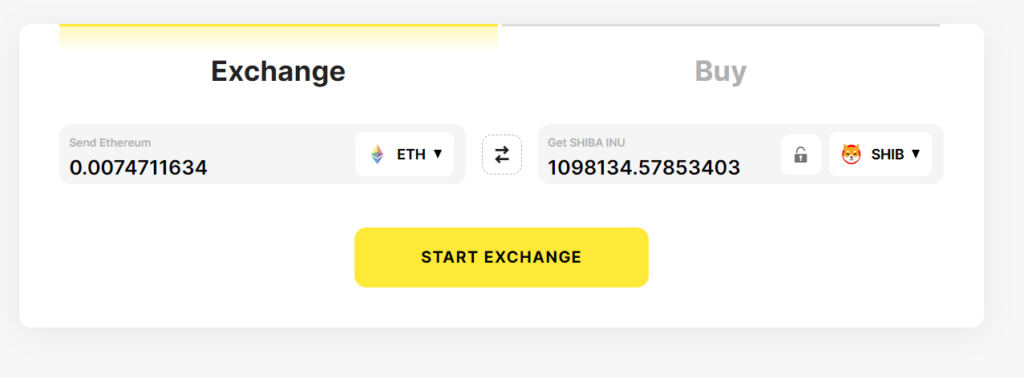Click the yellow indicator bar above Exchange

pos(278,25)
